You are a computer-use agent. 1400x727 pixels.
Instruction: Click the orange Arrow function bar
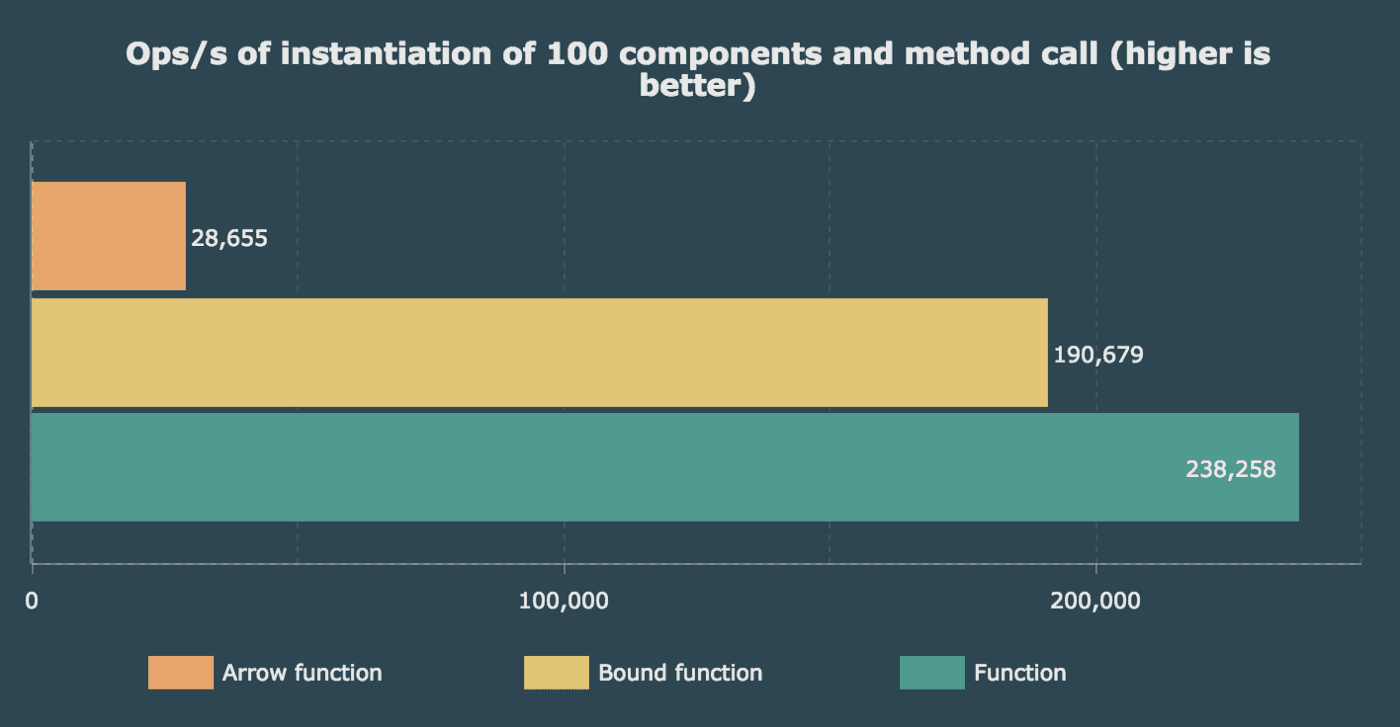pos(108,237)
